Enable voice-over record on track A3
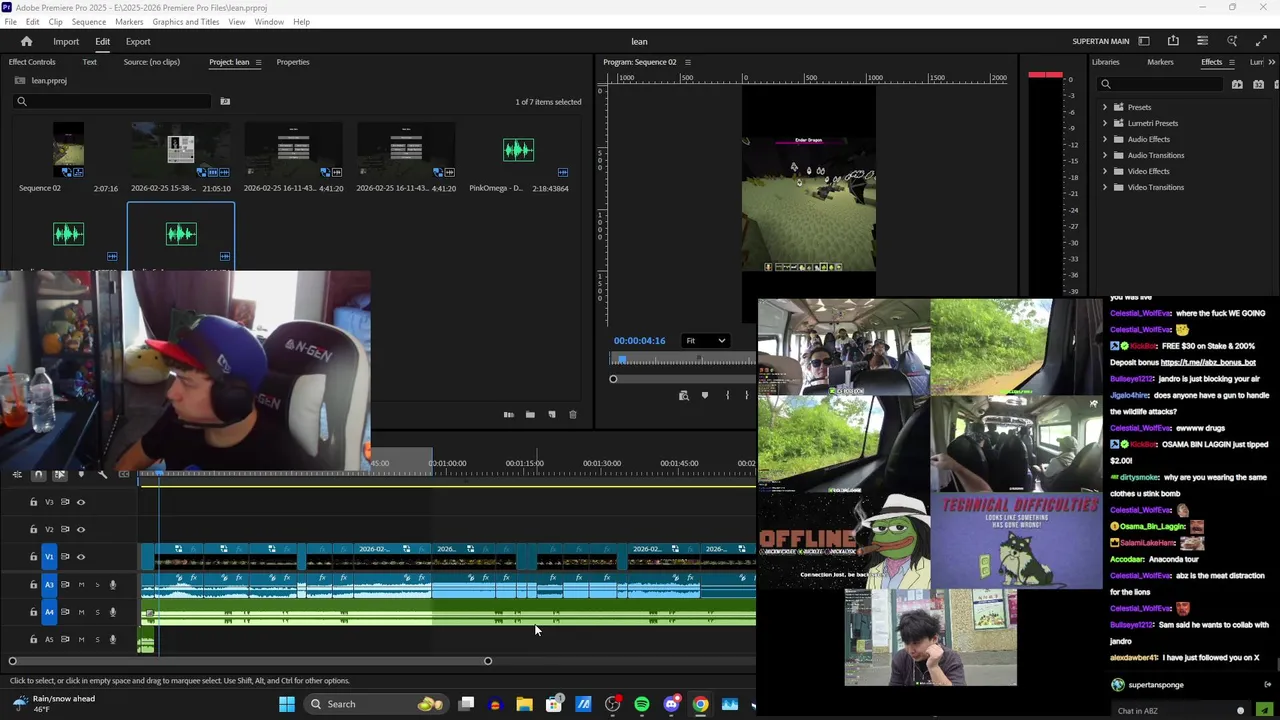 pyautogui.click(x=113, y=585)
